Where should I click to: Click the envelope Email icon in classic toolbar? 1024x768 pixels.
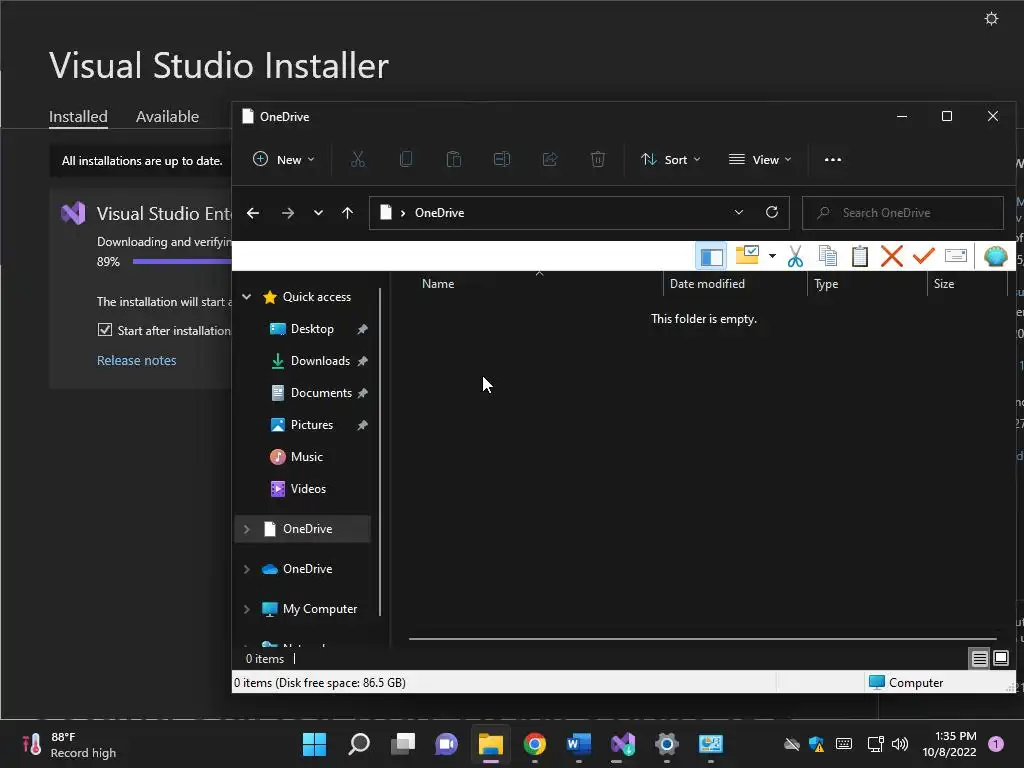click(x=955, y=255)
